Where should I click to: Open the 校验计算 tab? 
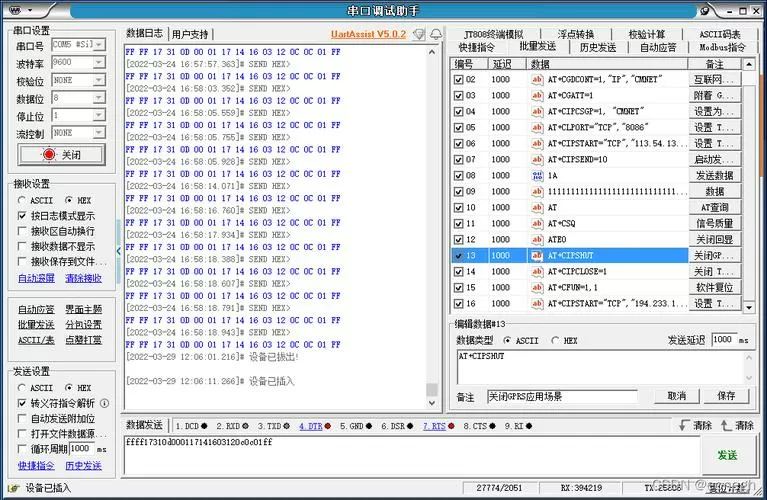647,34
